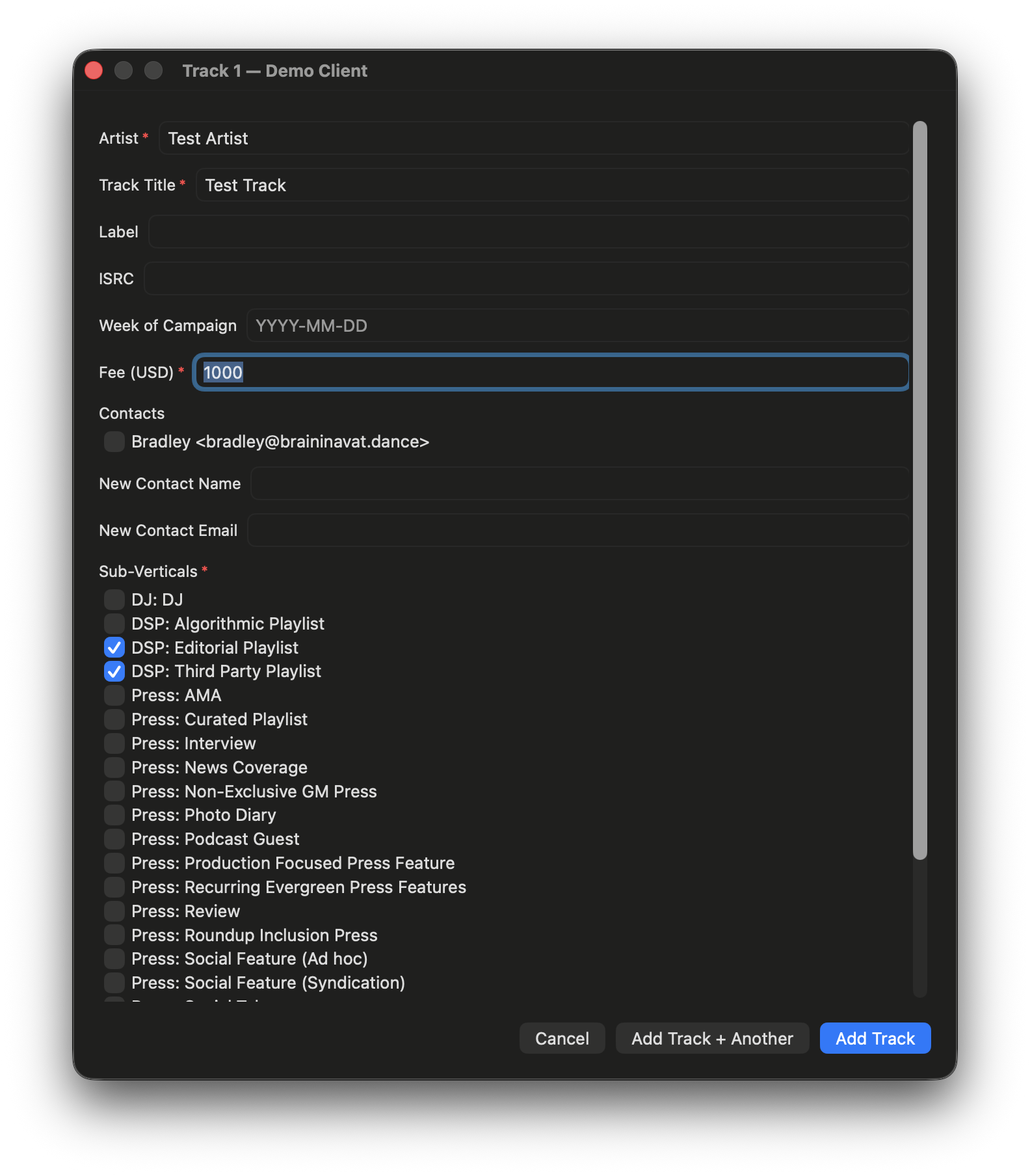Click Add Track + Another button
Viewport: 1030px width, 1176px height.
pos(713,1038)
